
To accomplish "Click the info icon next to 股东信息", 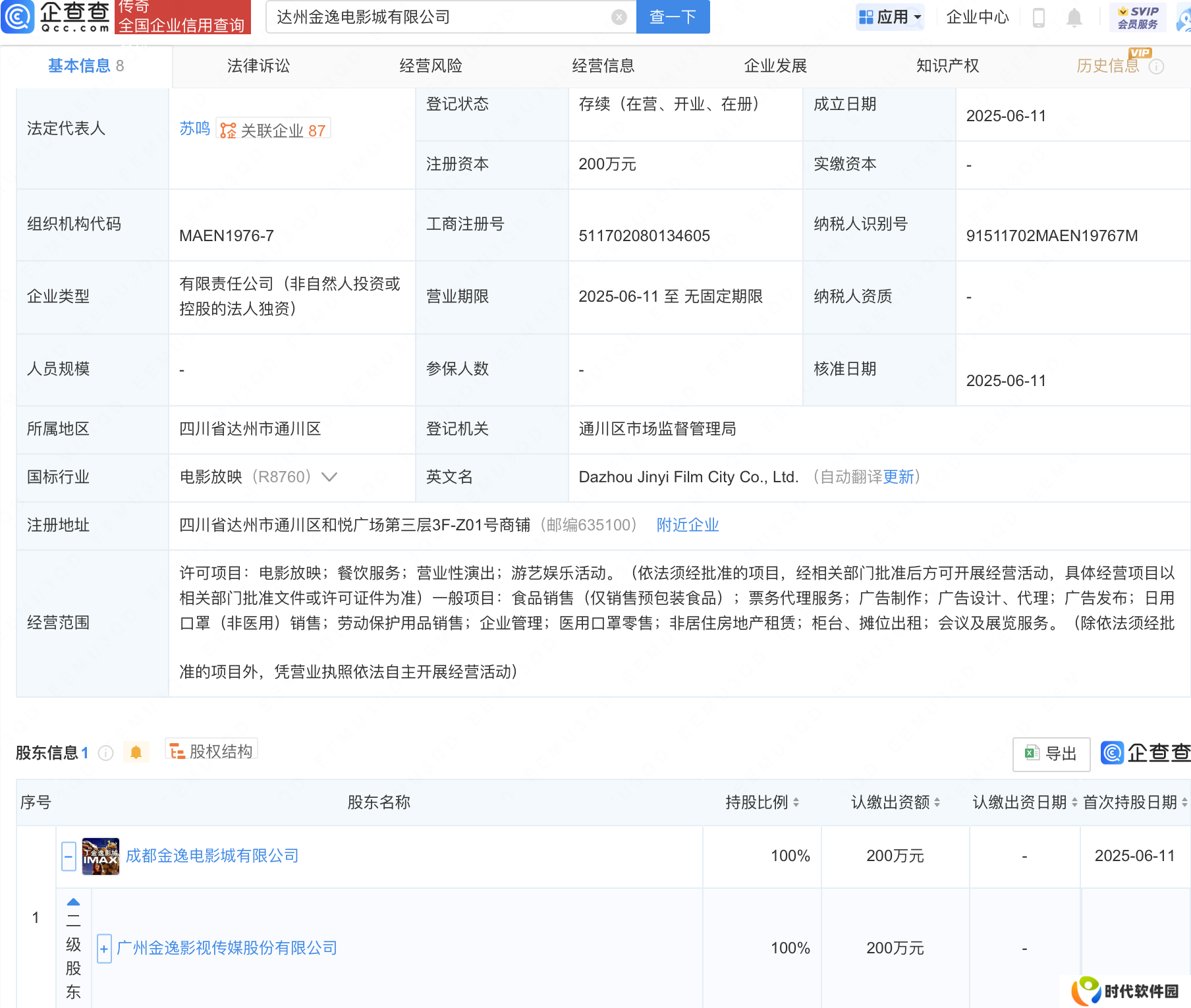I will click(105, 753).
